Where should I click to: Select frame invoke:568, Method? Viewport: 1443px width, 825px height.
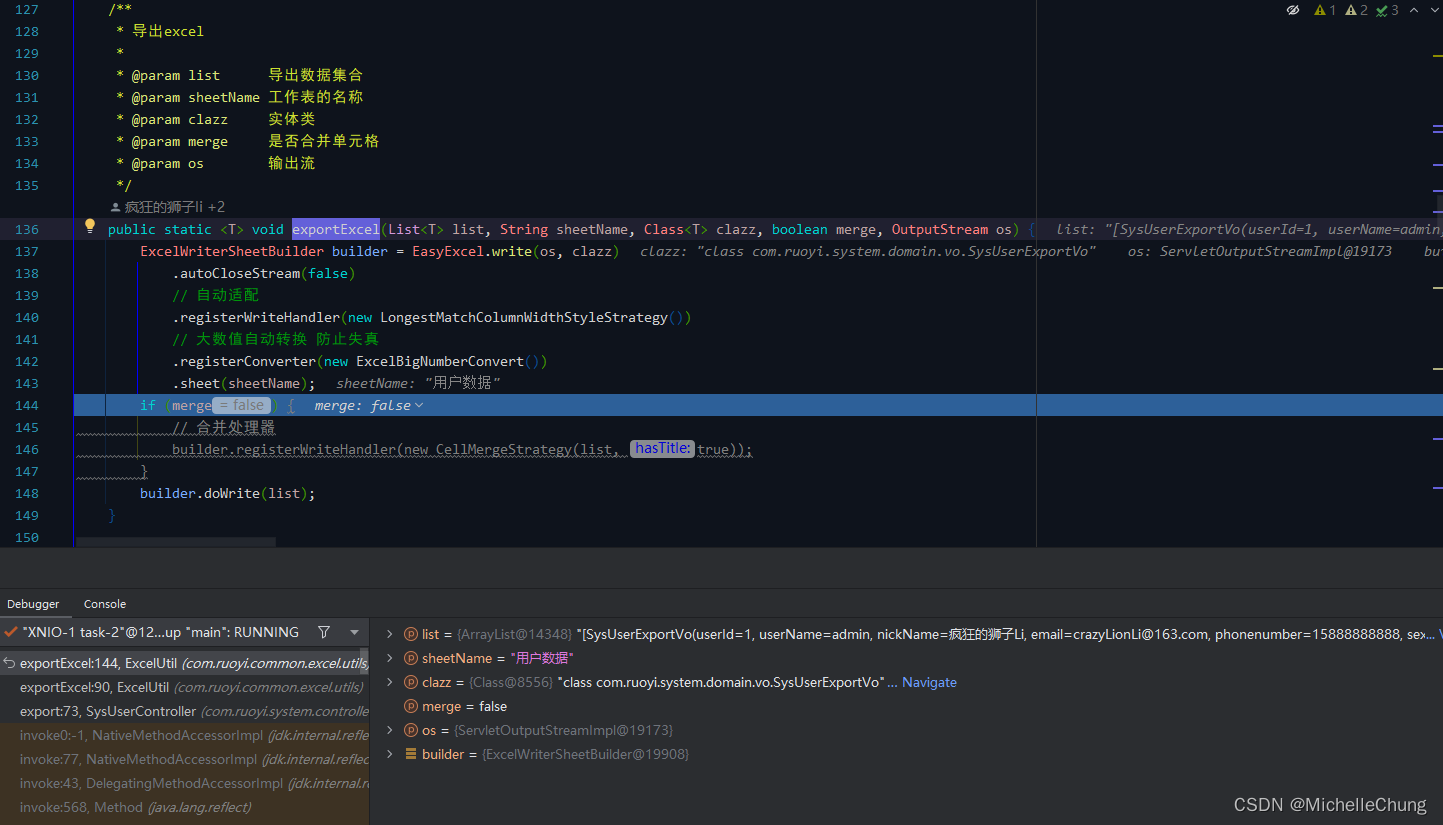184,807
